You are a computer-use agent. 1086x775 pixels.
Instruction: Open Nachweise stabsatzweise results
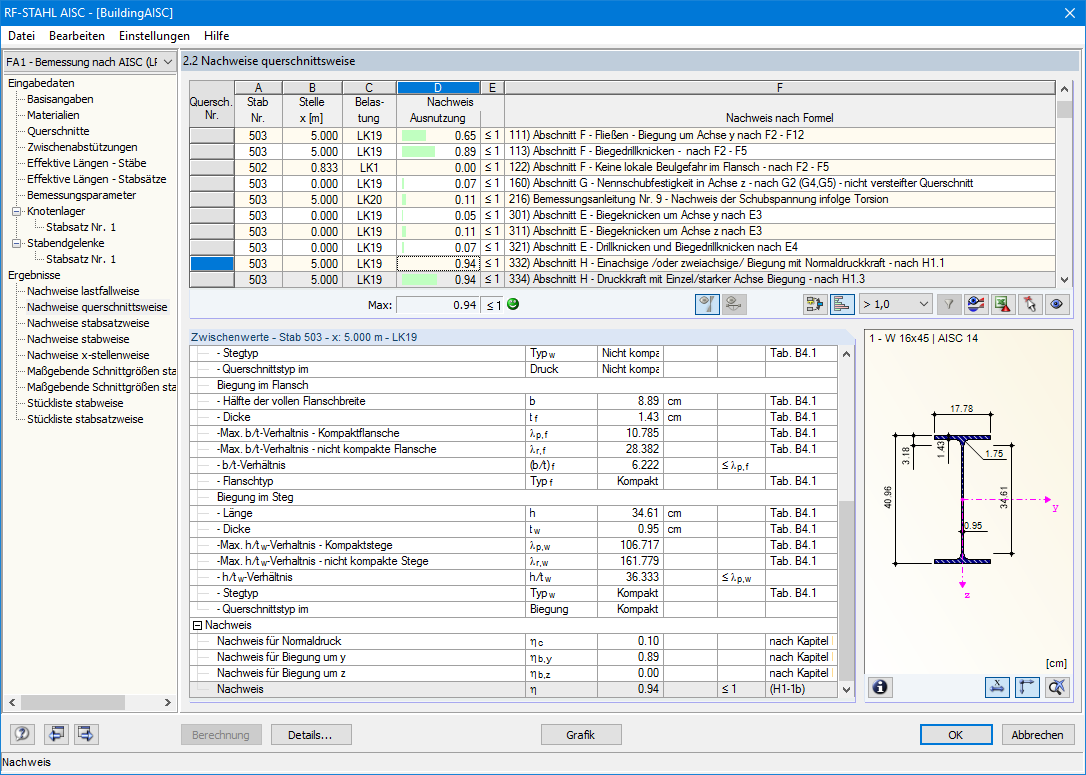point(88,323)
